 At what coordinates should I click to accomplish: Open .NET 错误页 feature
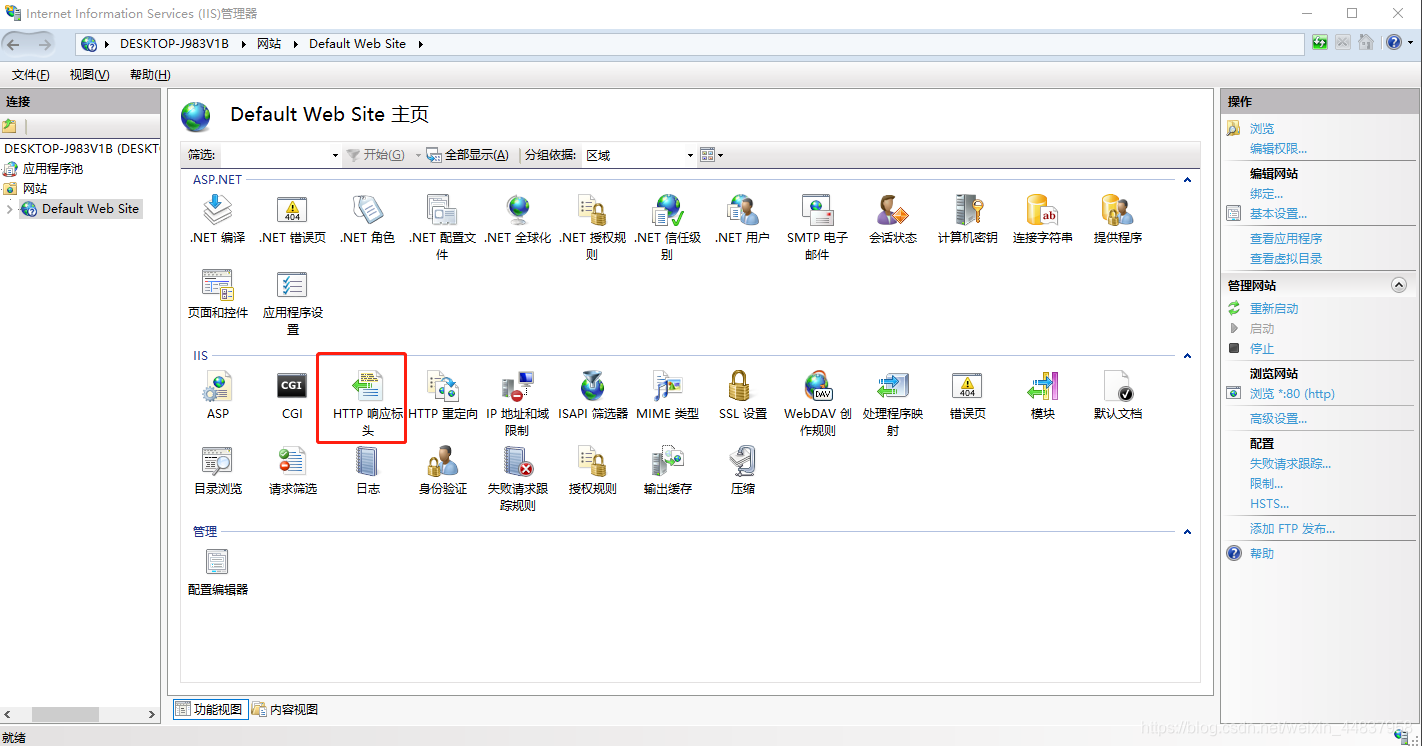[x=292, y=220]
